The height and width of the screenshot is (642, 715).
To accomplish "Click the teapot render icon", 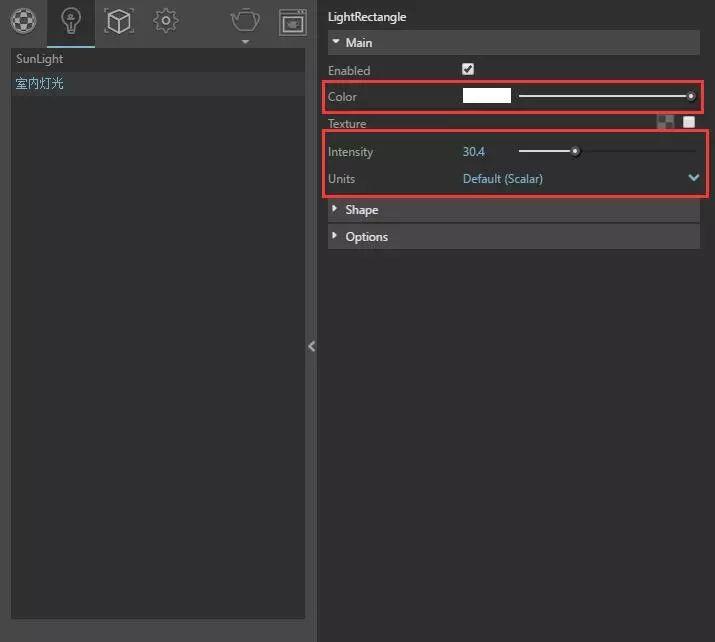I will pos(245,20).
